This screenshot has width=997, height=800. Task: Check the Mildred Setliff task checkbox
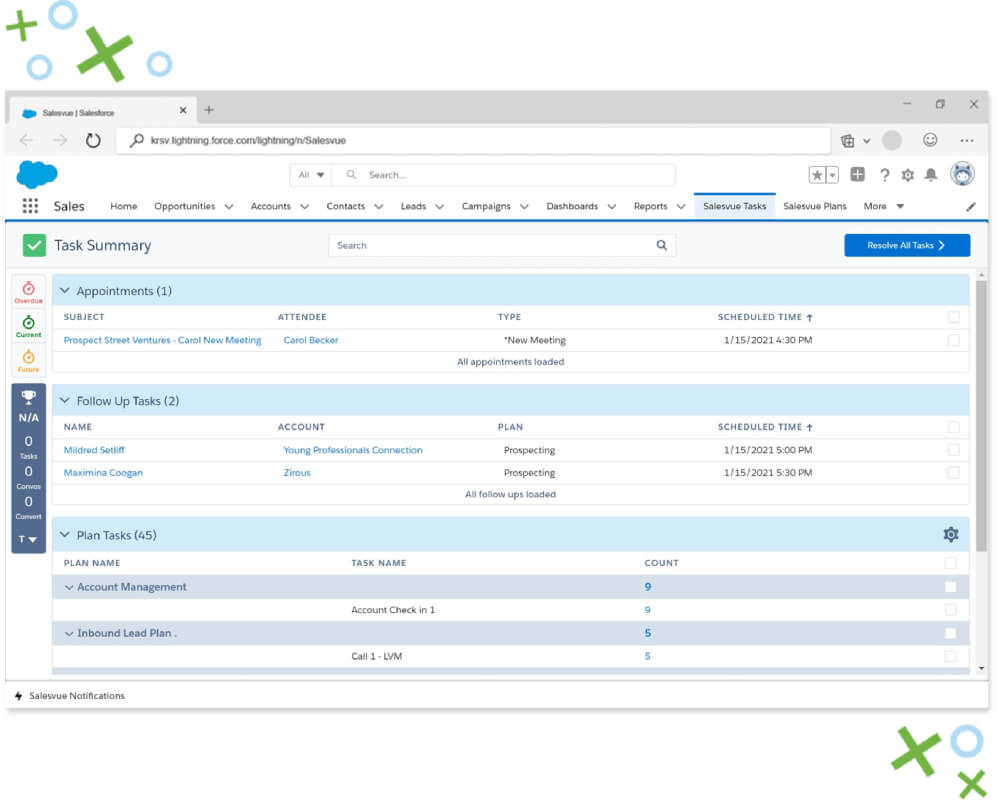coord(953,450)
